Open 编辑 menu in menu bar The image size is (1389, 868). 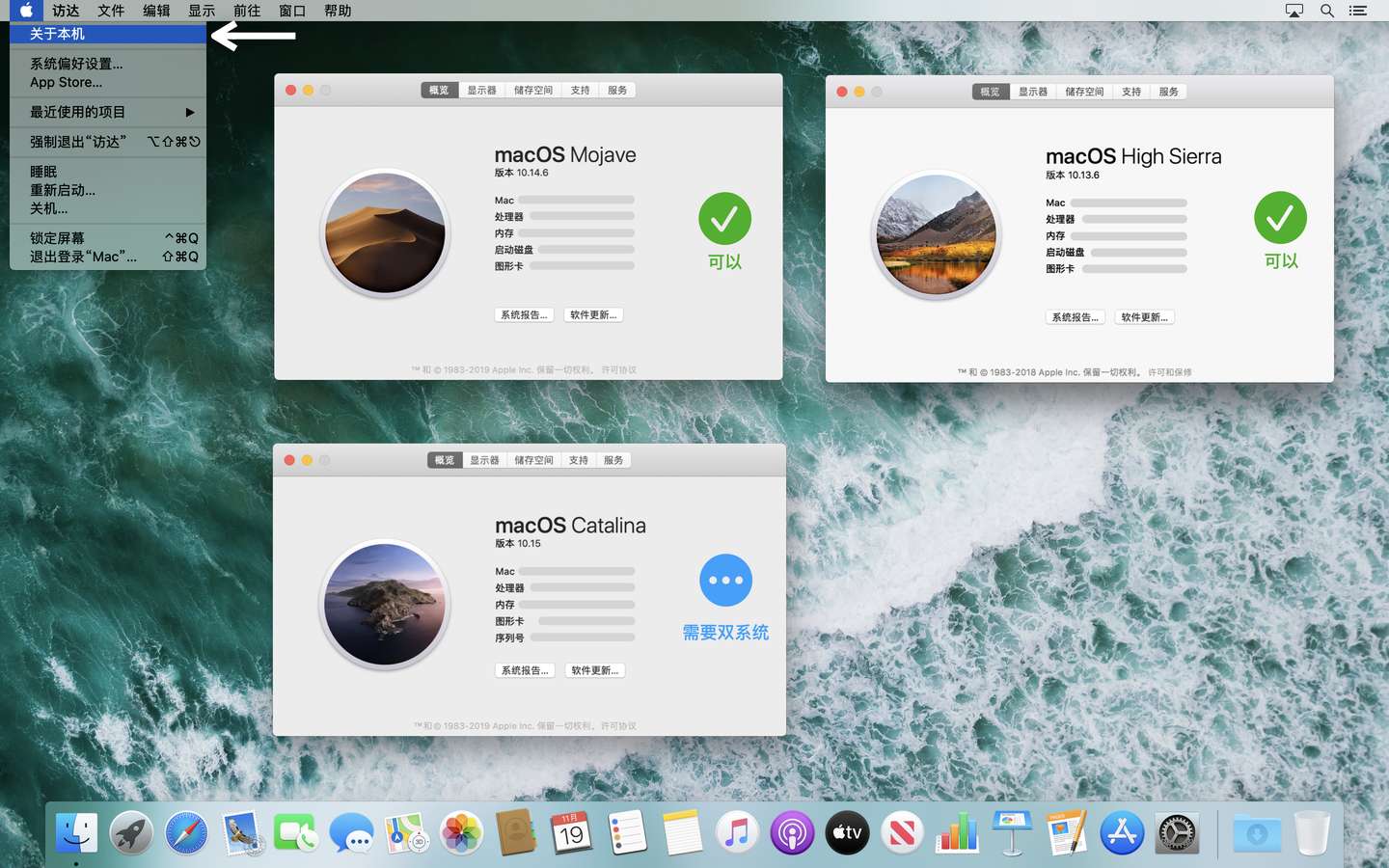coord(156,11)
